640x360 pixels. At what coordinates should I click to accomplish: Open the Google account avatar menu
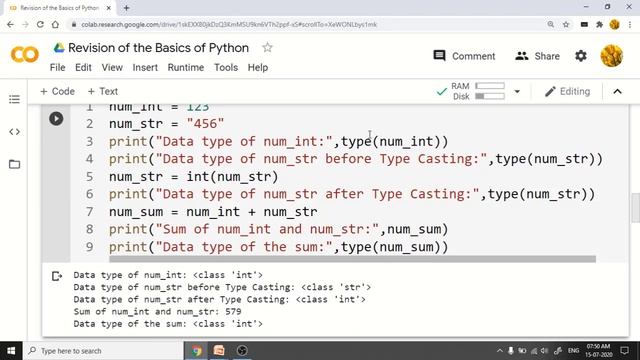coord(611,56)
